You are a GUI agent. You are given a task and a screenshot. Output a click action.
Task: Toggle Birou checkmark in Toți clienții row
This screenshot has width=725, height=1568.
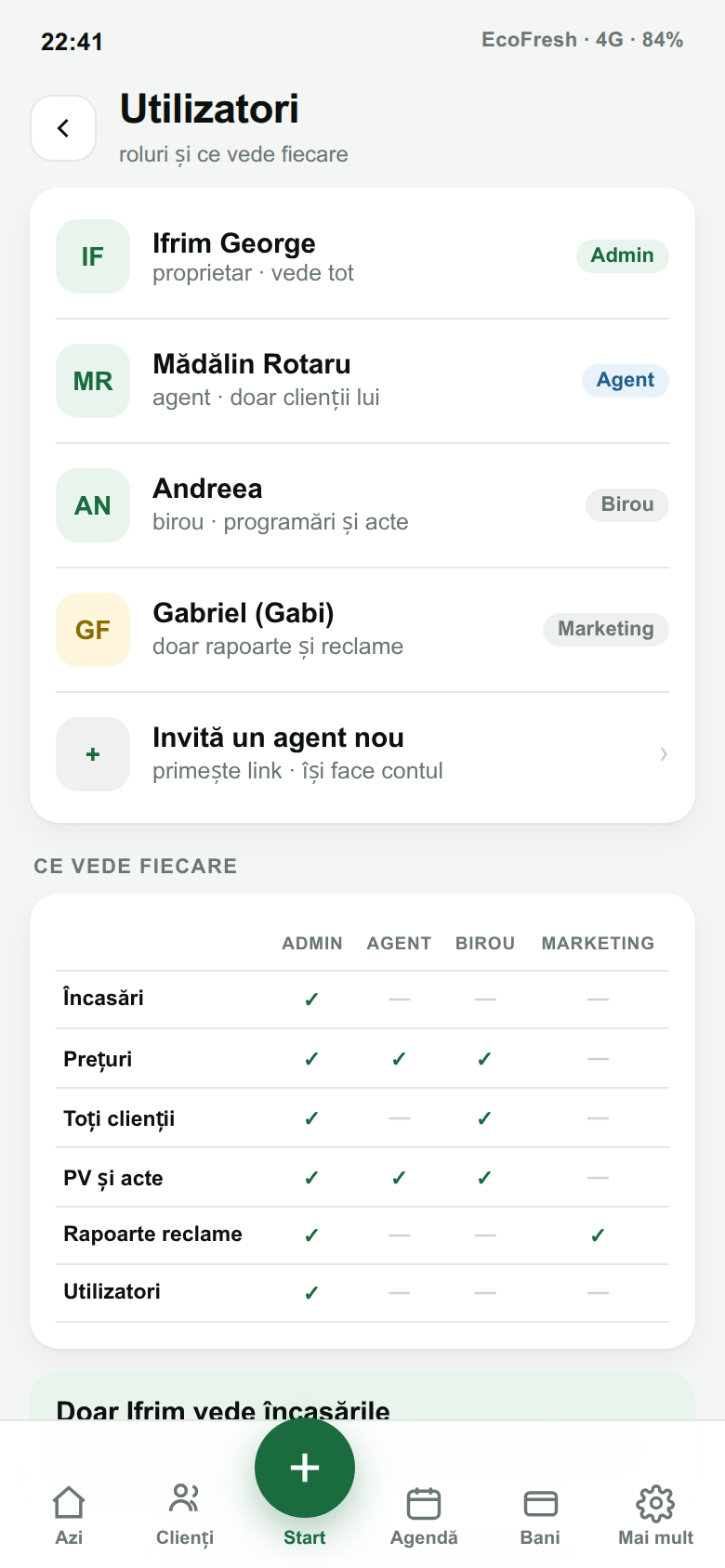tap(484, 1118)
